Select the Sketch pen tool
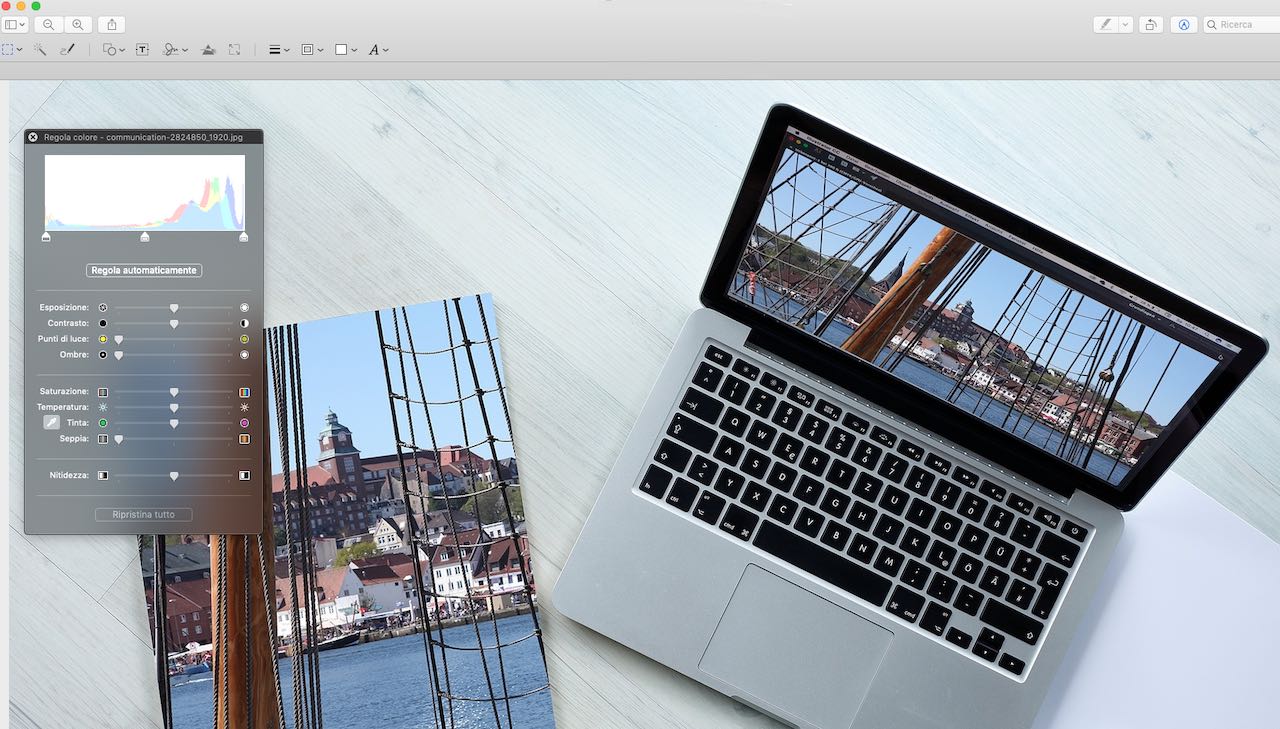1280x729 pixels. coord(67,49)
